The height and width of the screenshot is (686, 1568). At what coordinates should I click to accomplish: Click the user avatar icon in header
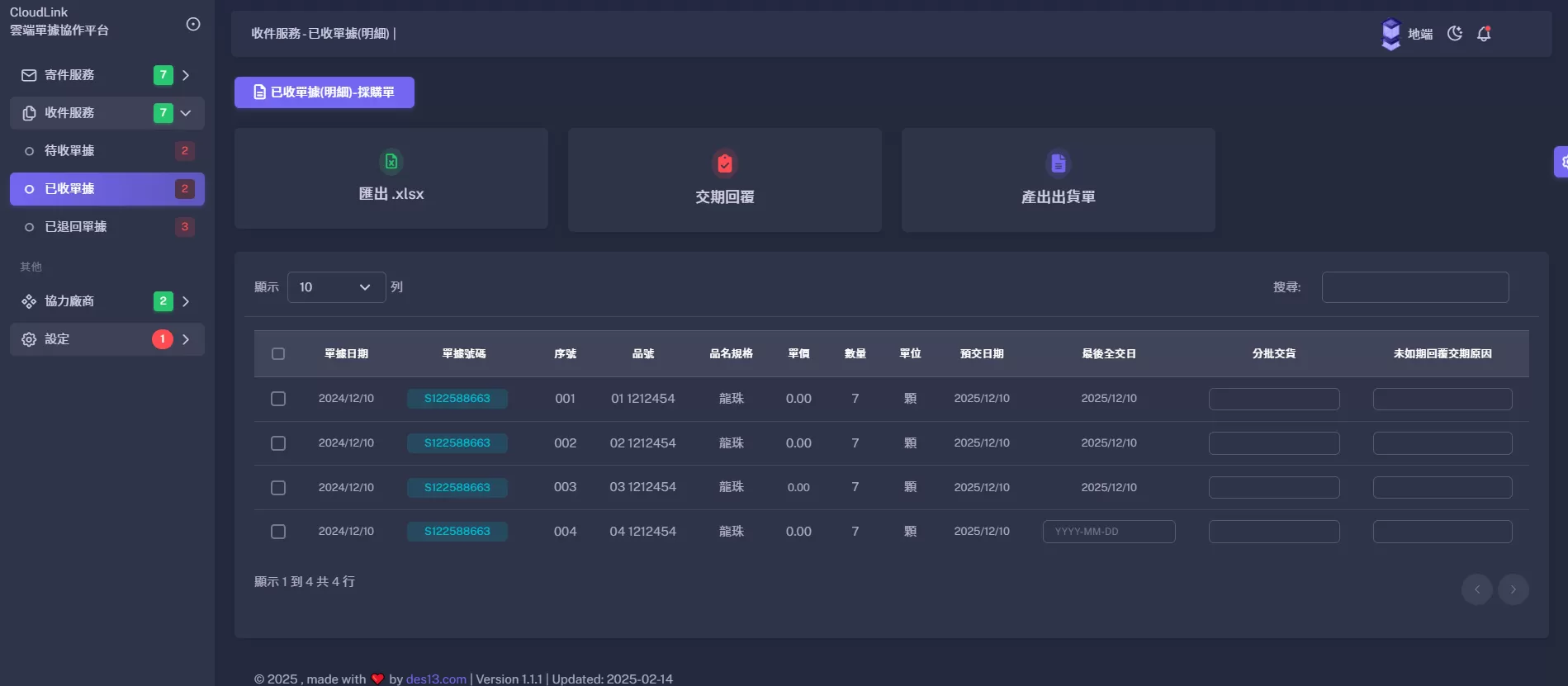click(1391, 34)
